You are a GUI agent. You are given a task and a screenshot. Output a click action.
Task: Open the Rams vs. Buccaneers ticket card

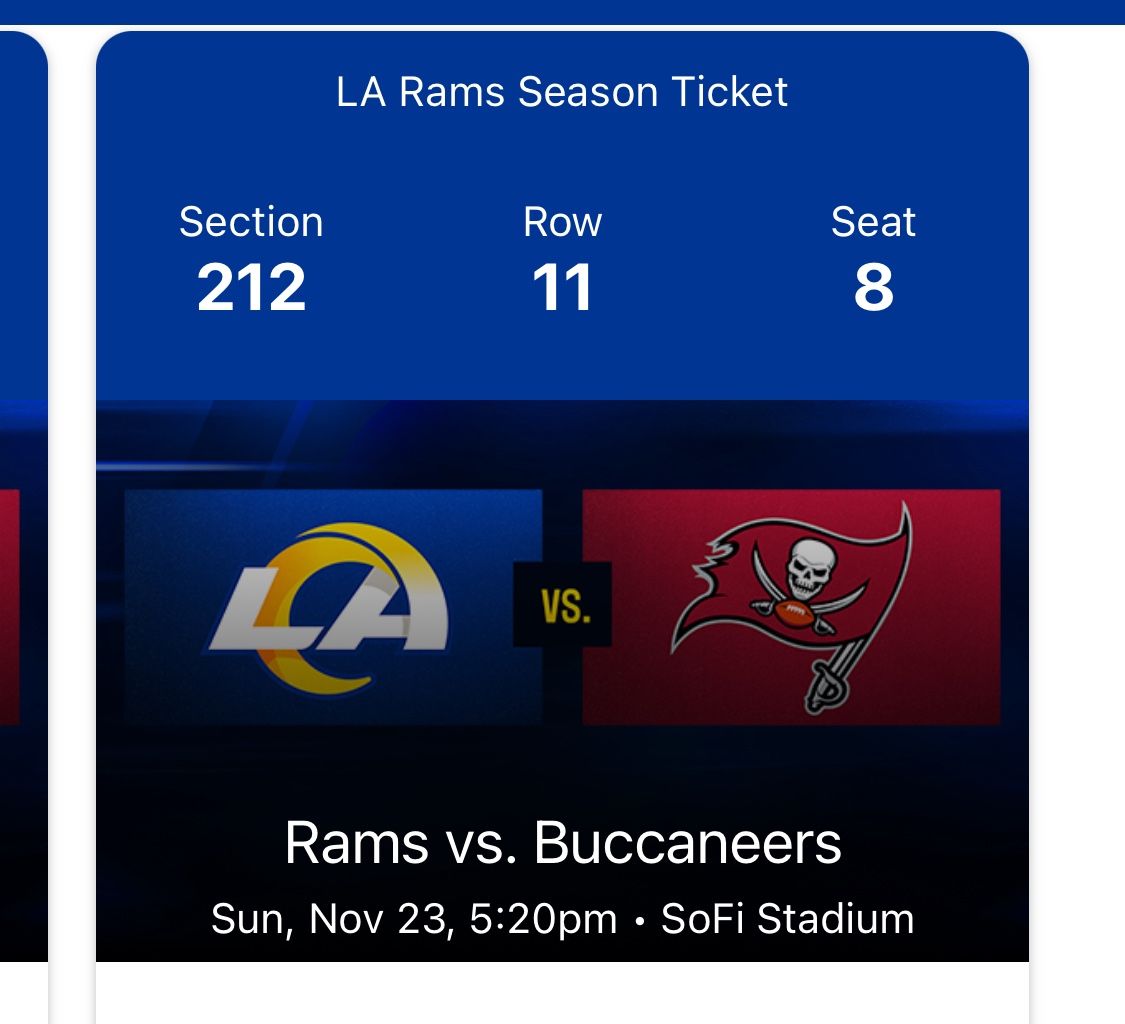point(562,500)
